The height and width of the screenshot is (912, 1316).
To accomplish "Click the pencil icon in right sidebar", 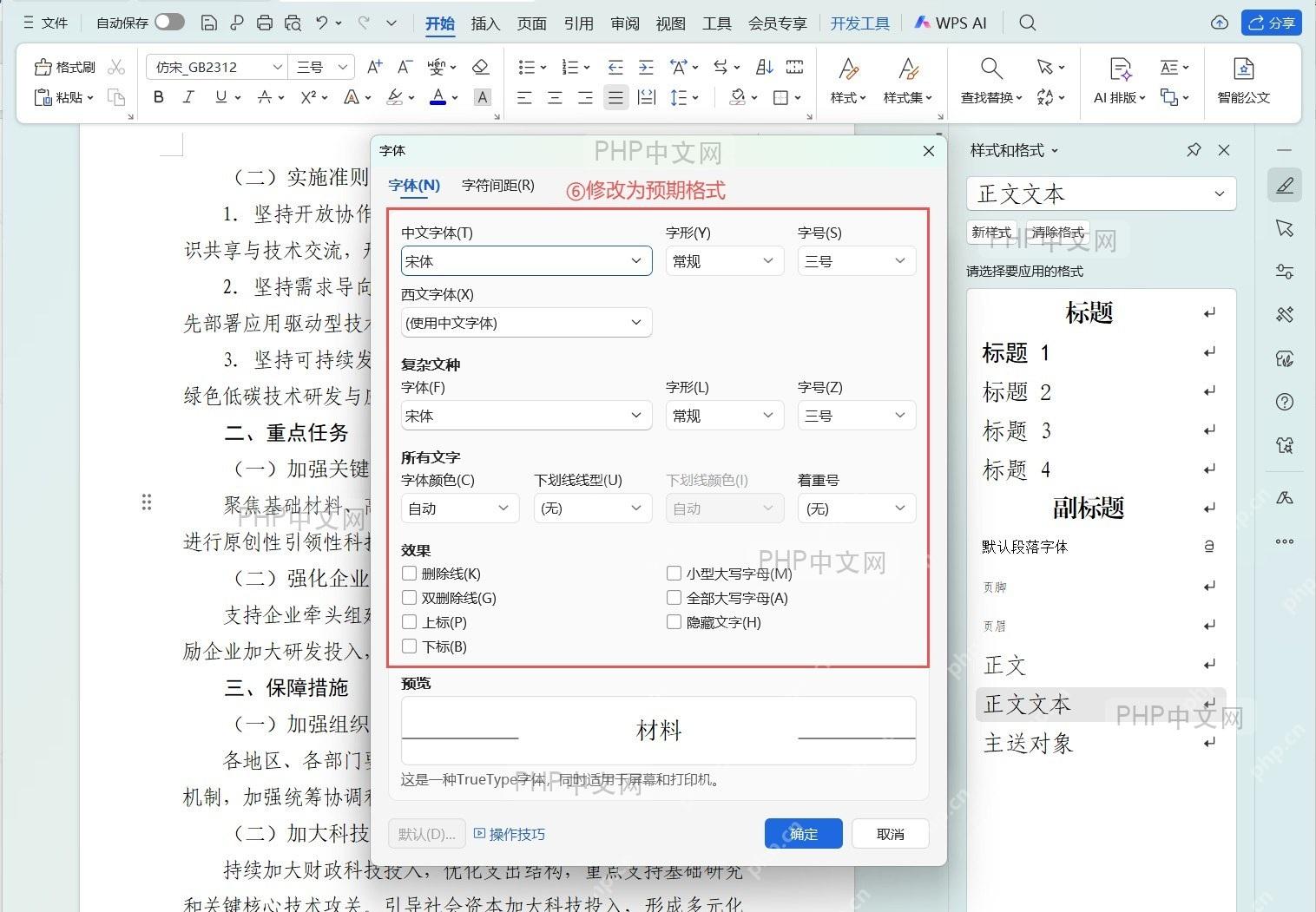I will tap(1285, 185).
